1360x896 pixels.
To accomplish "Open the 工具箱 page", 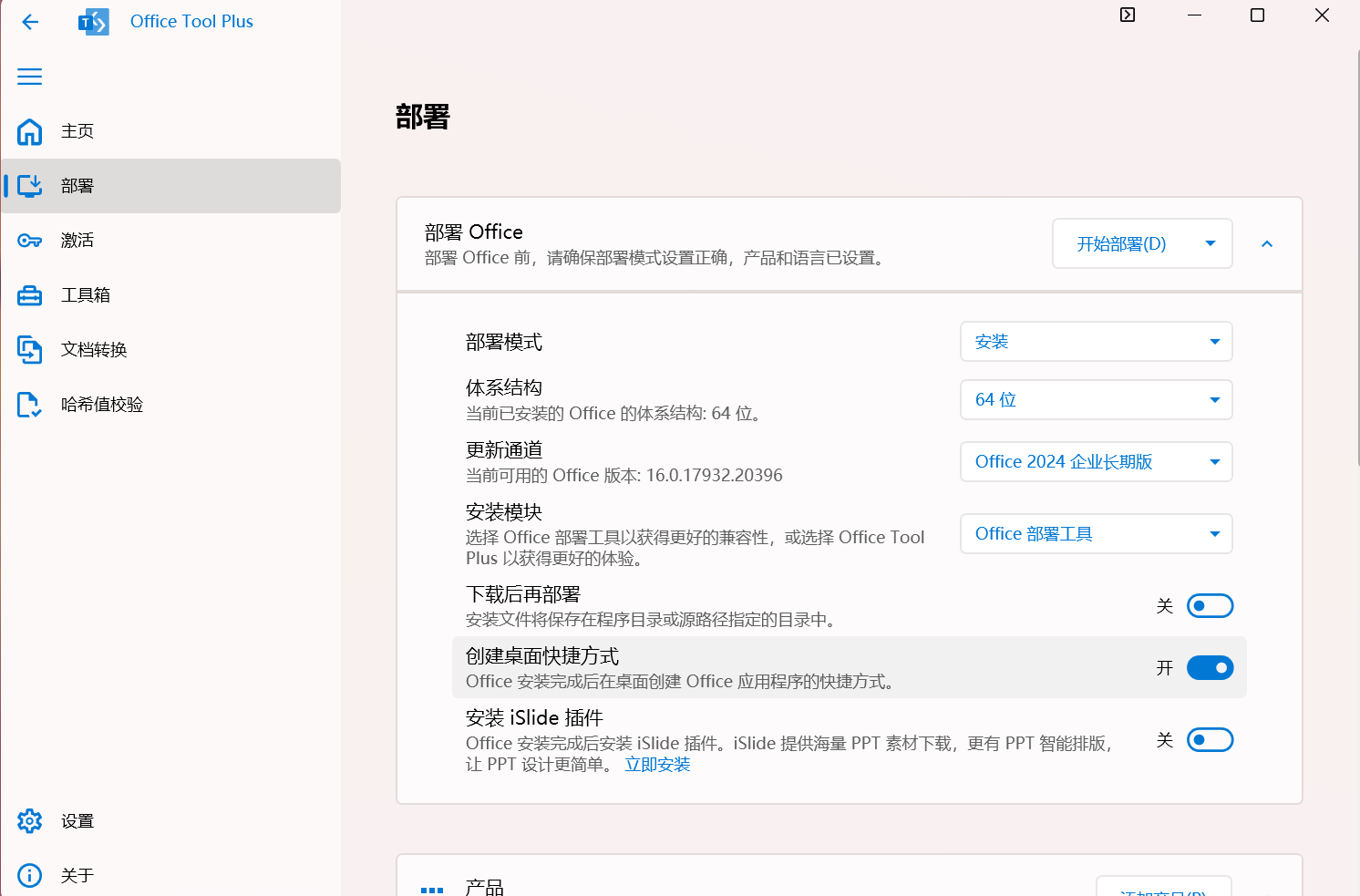I will [170, 295].
